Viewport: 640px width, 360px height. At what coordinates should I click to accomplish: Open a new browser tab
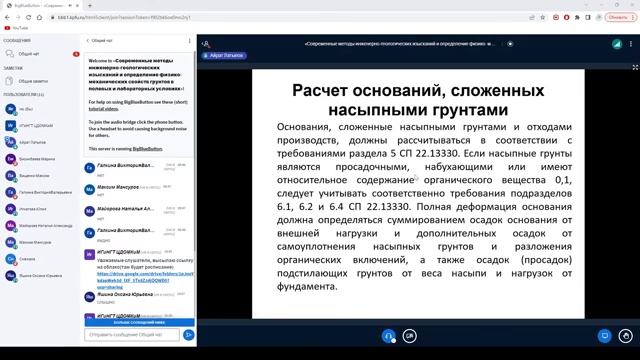pyautogui.click(x=90, y=6)
